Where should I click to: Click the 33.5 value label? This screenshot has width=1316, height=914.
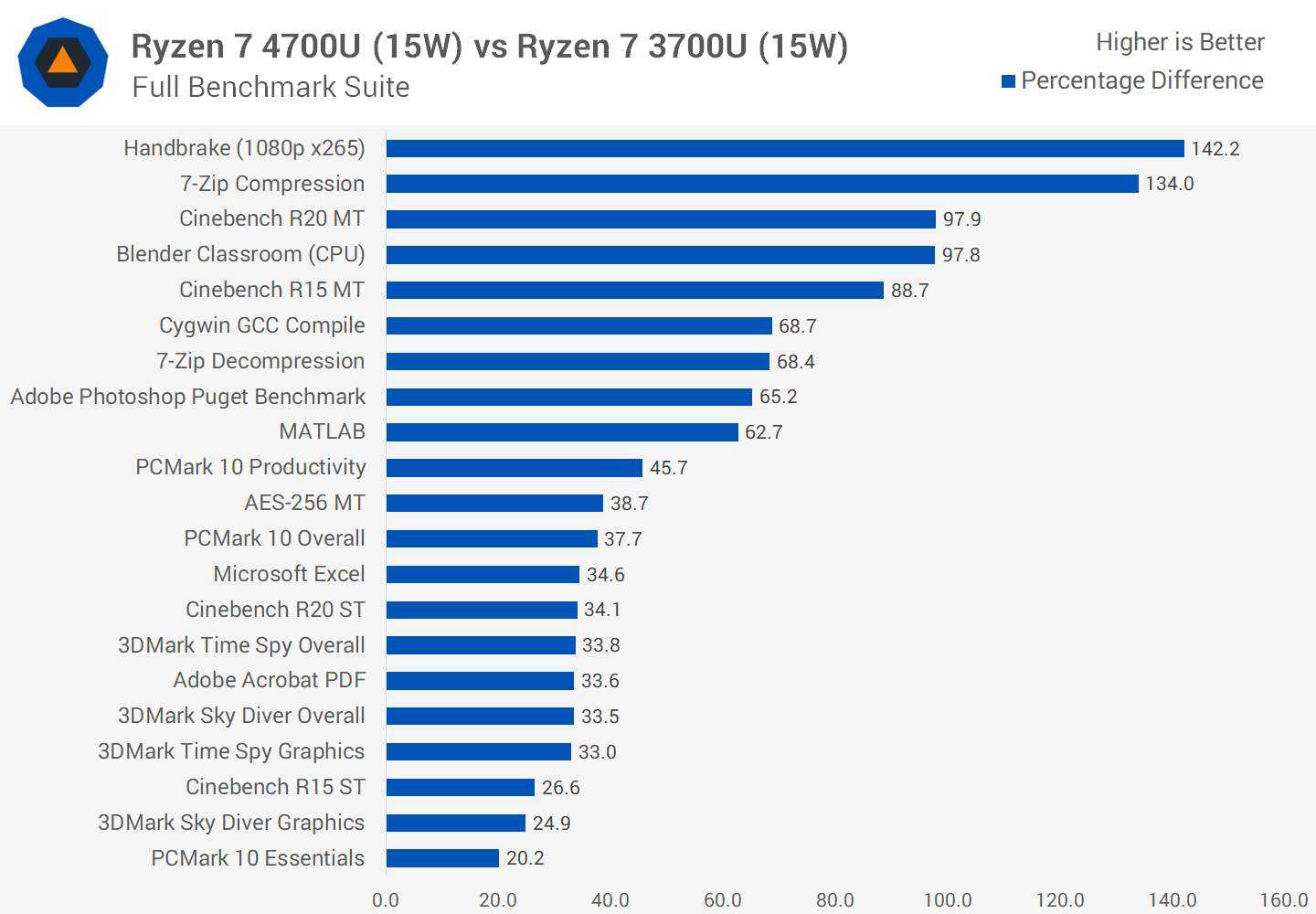[600, 717]
